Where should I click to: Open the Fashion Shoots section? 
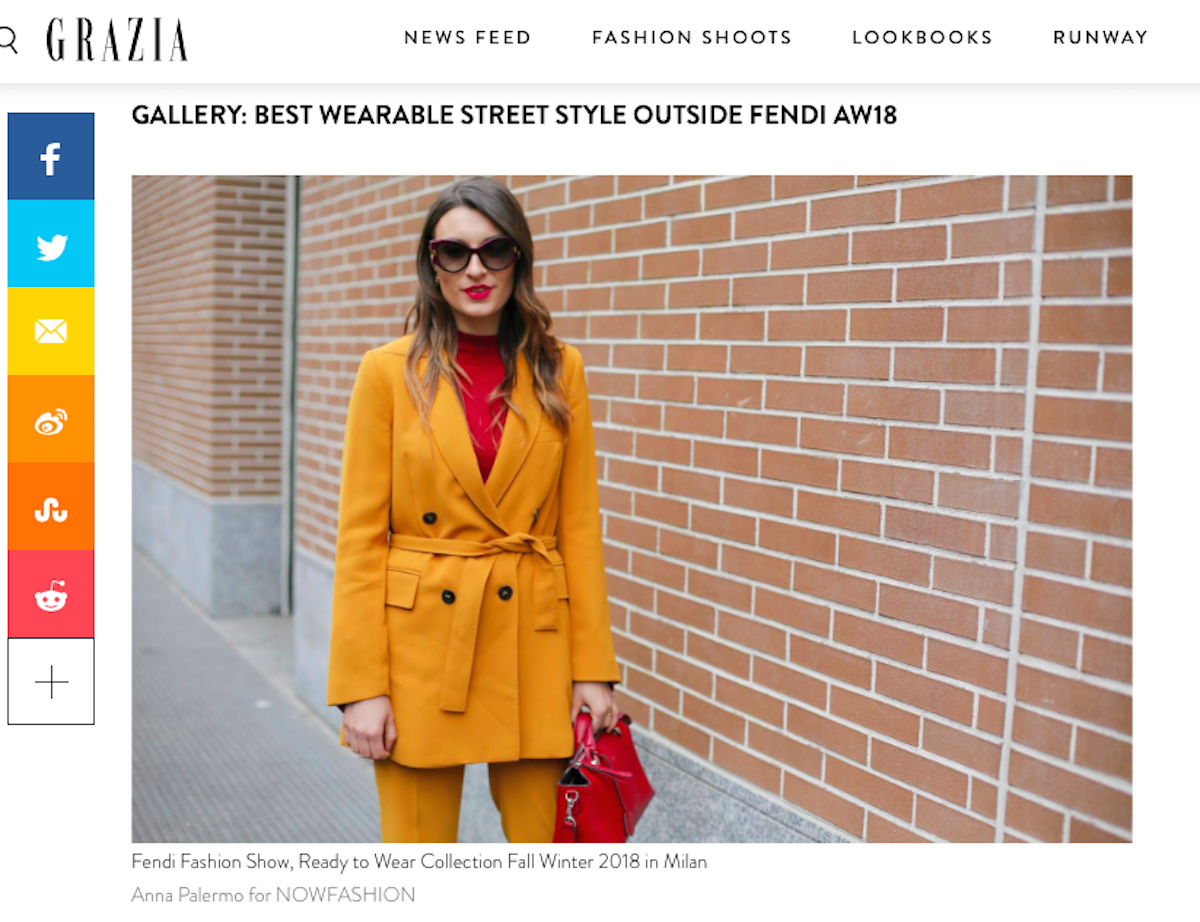coord(692,38)
